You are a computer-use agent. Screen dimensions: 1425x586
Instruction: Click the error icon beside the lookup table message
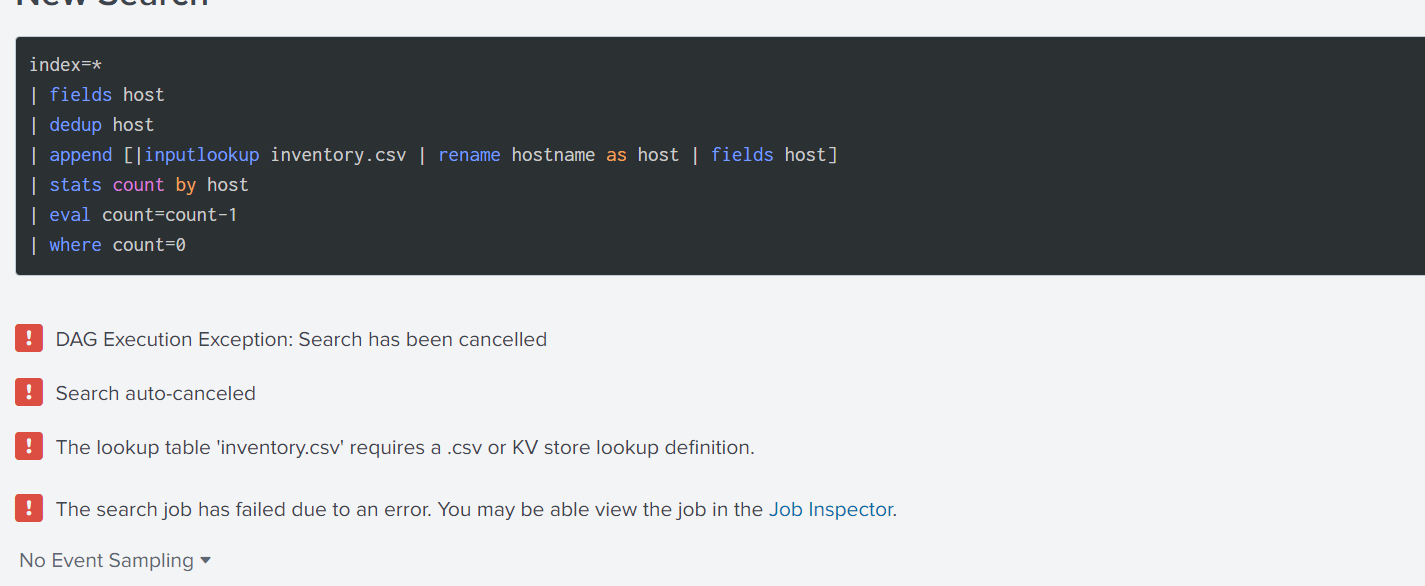pyautogui.click(x=29, y=447)
